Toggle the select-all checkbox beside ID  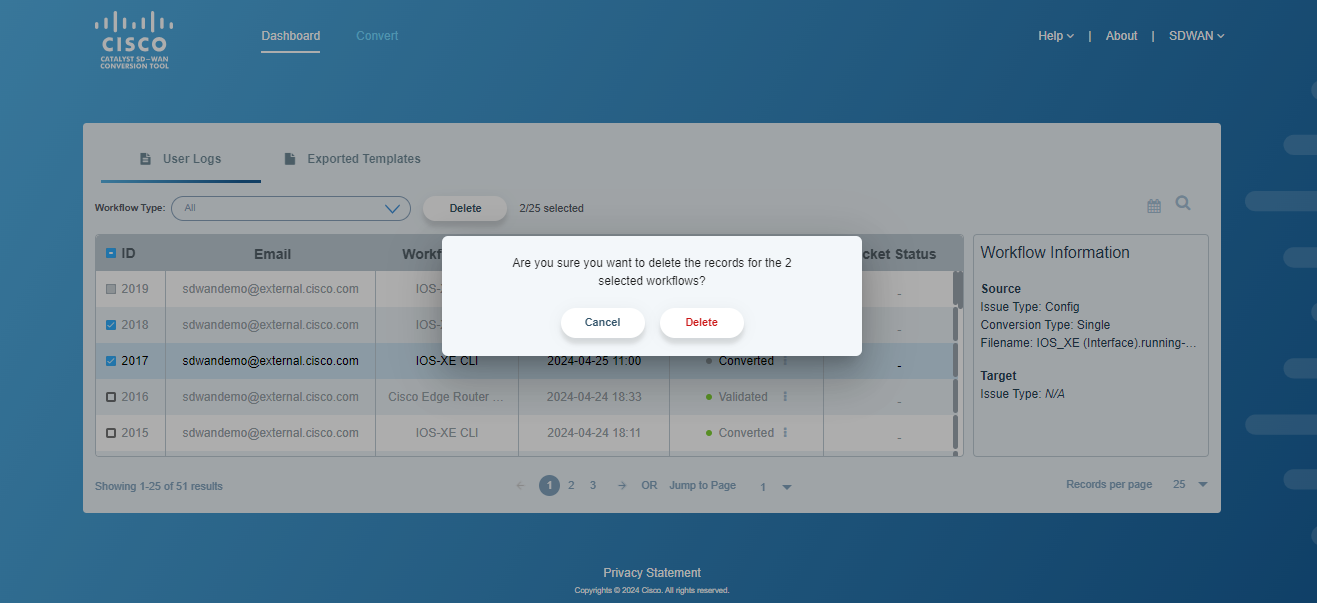111,254
